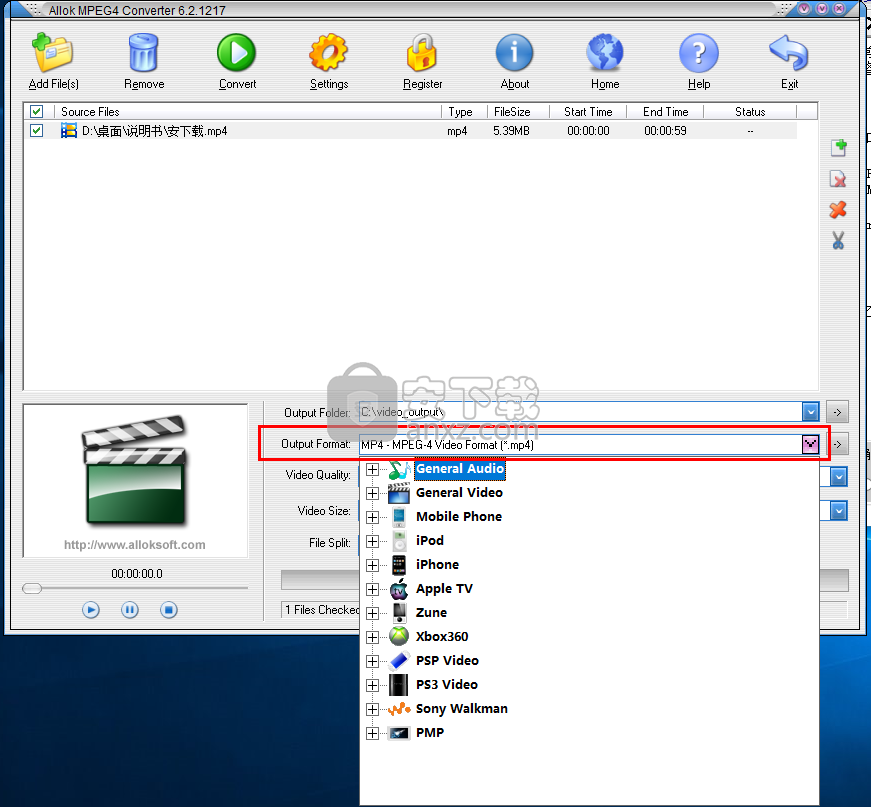Expand the Xbox360 tree node
The image size is (871, 807).
tap(373, 637)
